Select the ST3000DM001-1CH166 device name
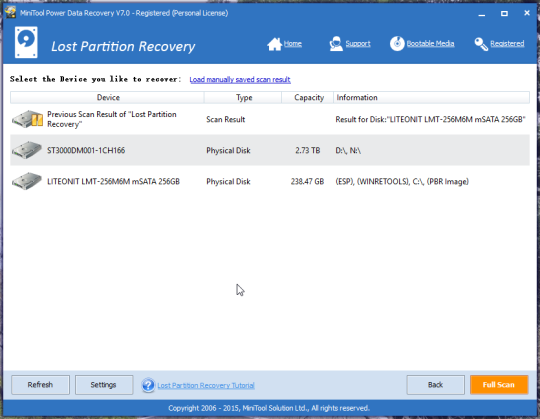This screenshot has height=419, width=540. pos(86,150)
